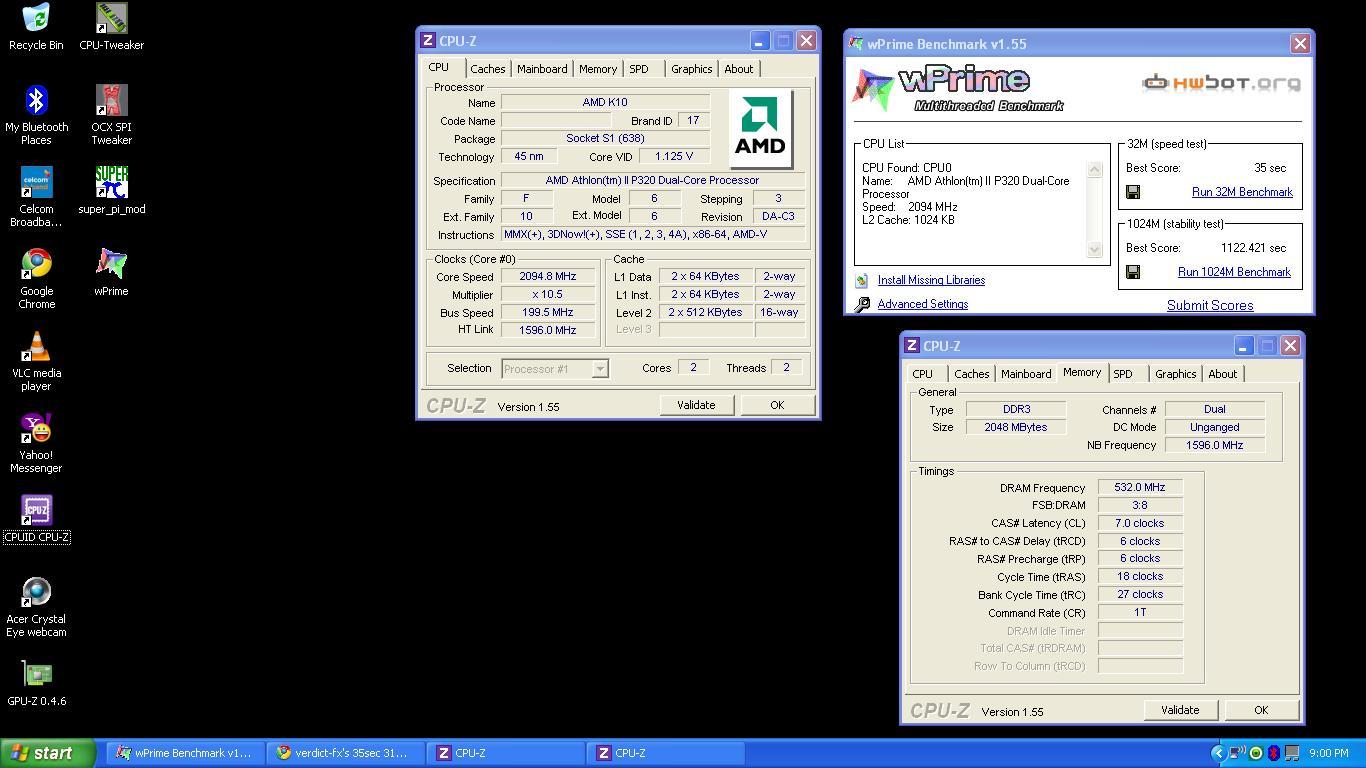Screen dimensions: 1366x768
Task: Launch the GPU-Z 0.4.6 desktop icon
Action: coord(36,683)
